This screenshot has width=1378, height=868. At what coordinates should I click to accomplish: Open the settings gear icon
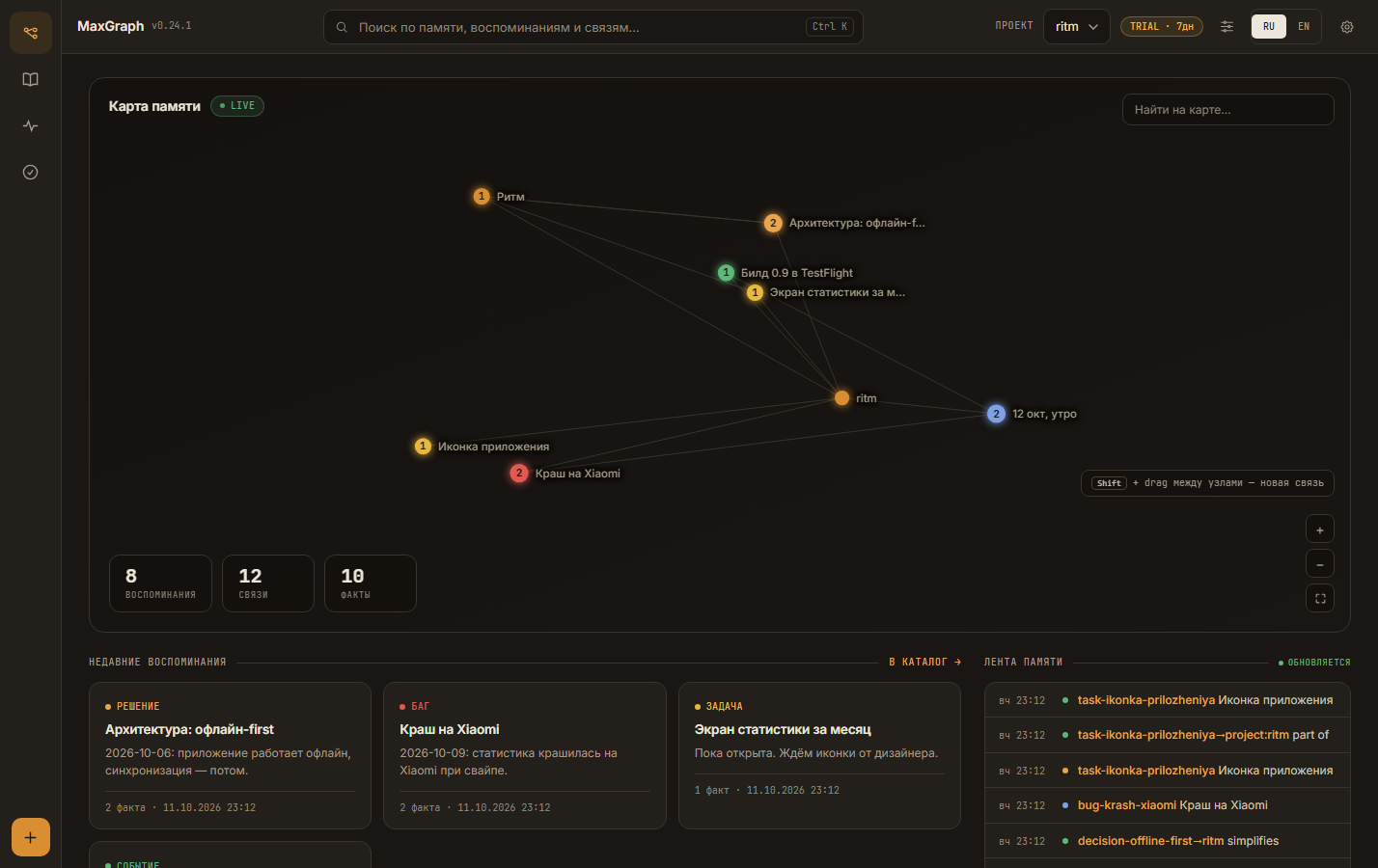[x=1347, y=27]
